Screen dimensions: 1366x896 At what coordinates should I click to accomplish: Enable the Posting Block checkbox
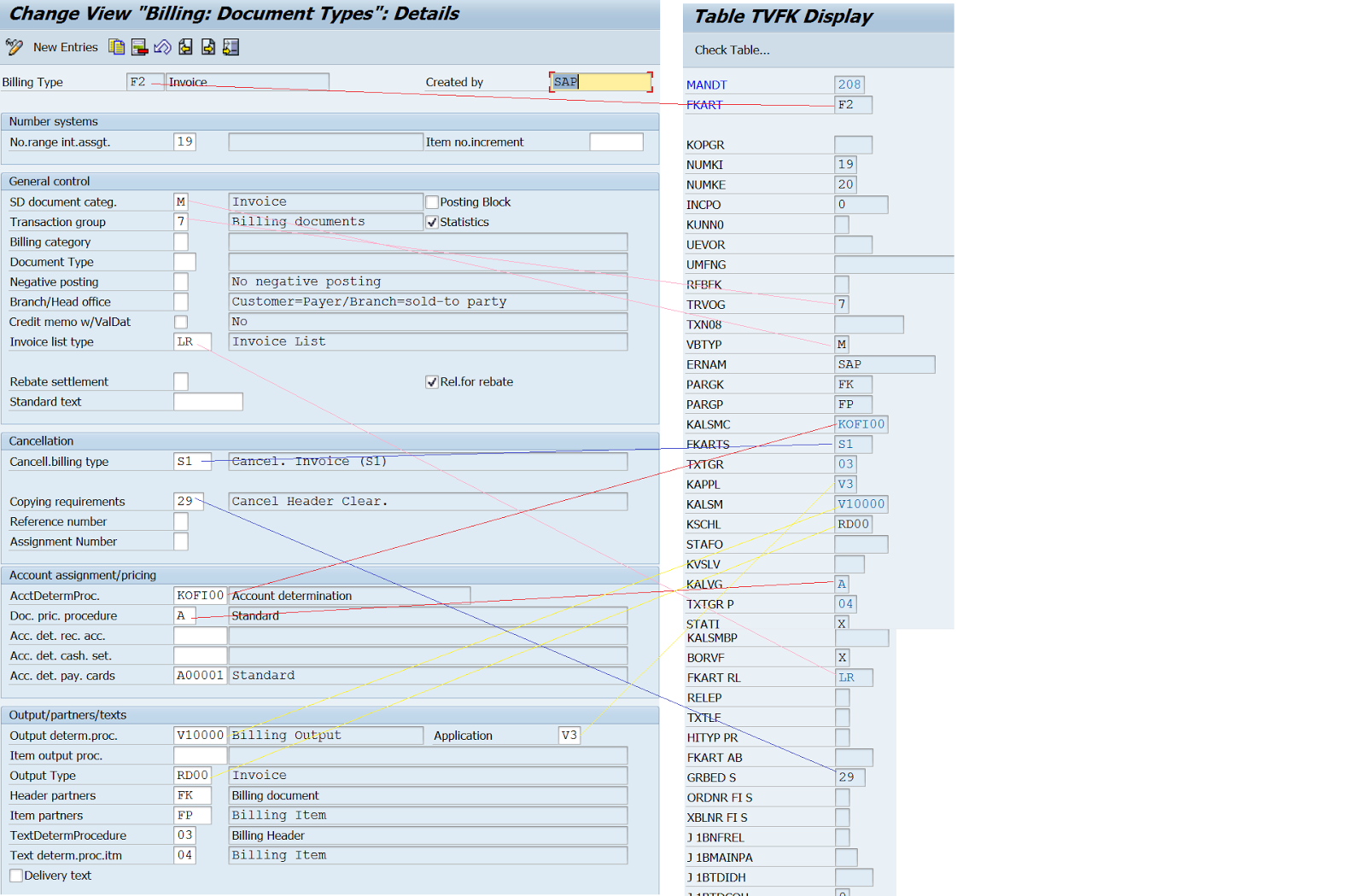(x=432, y=202)
